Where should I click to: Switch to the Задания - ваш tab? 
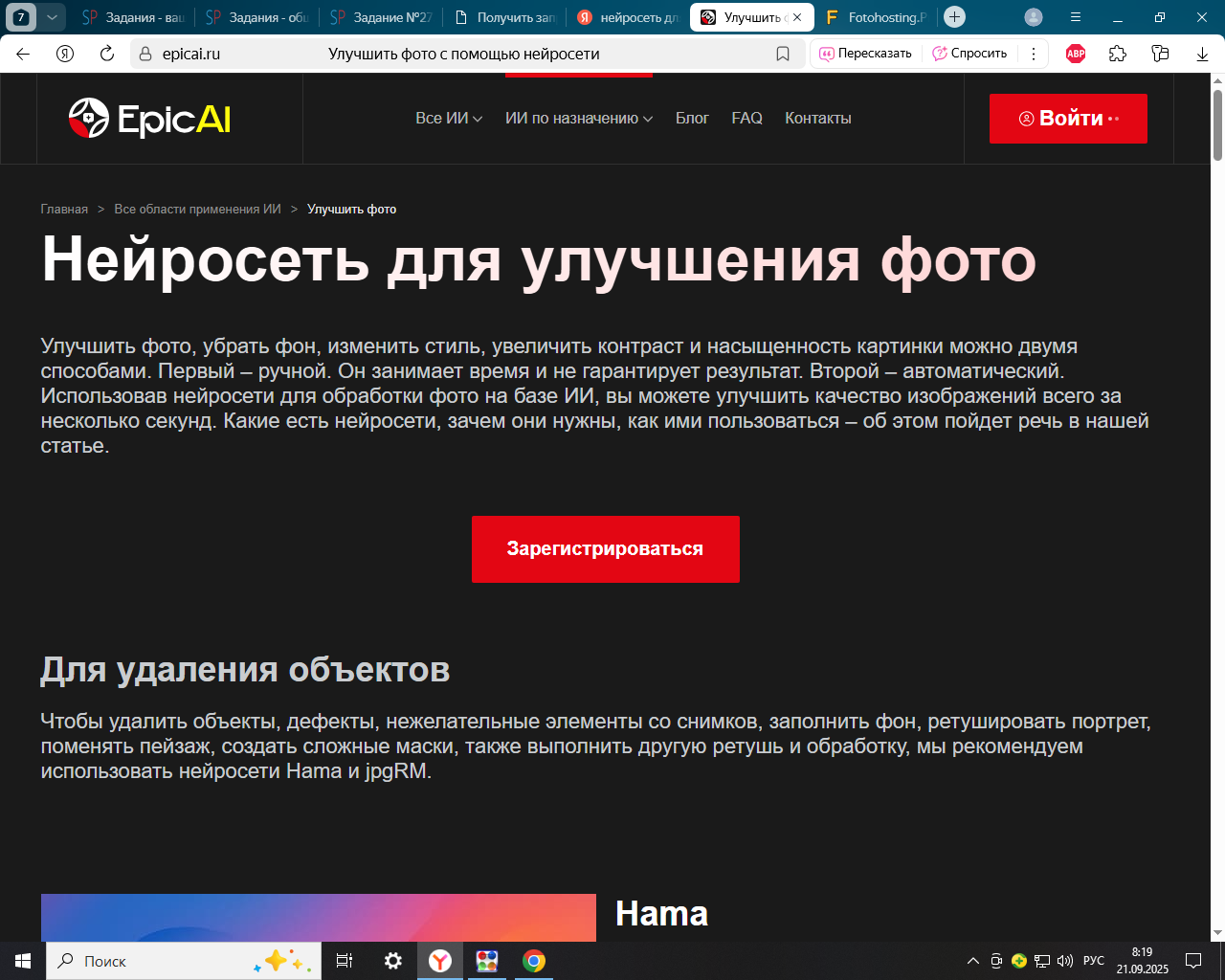133,17
